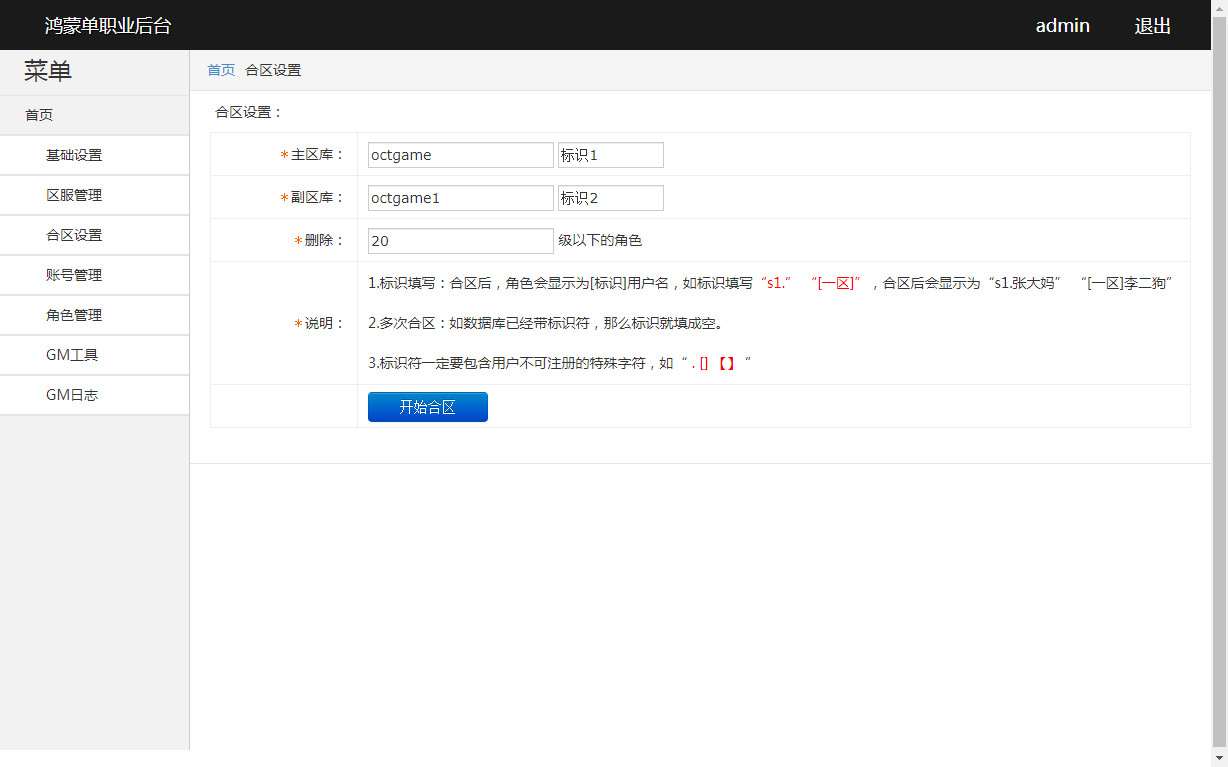Screen dimensions: 1228x767
Task: Open the admin account link
Action: click(x=1062, y=26)
